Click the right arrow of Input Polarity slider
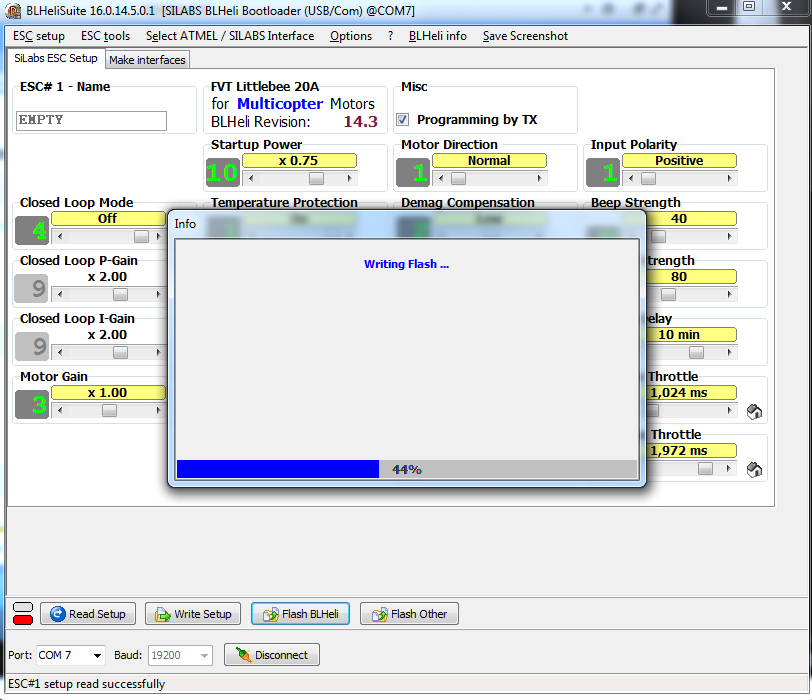 (729, 179)
